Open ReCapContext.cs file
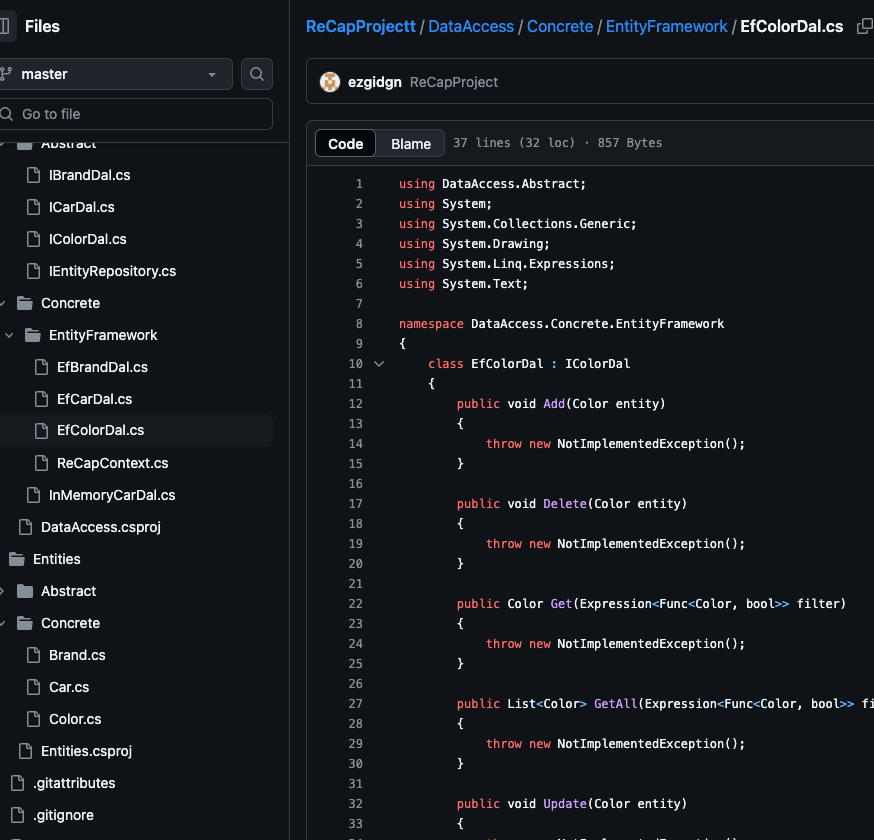This screenshot has height=840, width=874. pyautogui.click(x=112, y=463)
